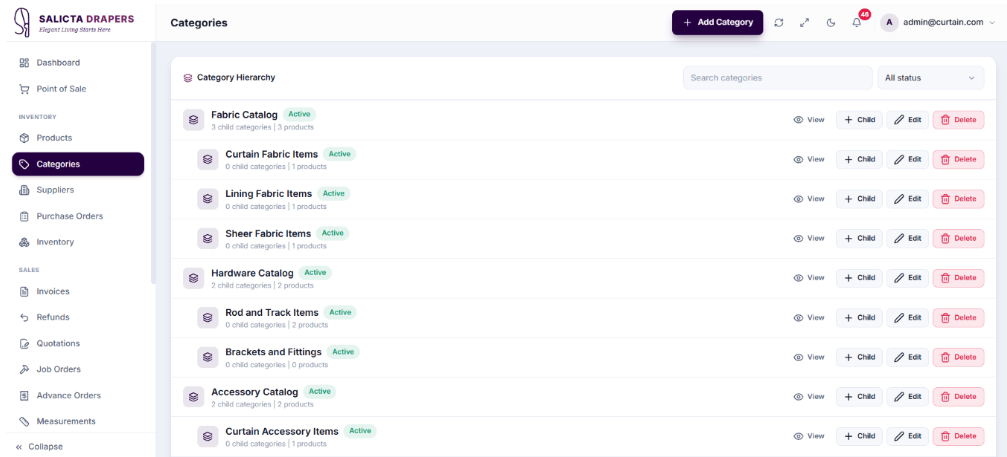Click the Sheer Fabric Items name text
This screenshot has height=457, width=1007.
(x=268, y=234)
